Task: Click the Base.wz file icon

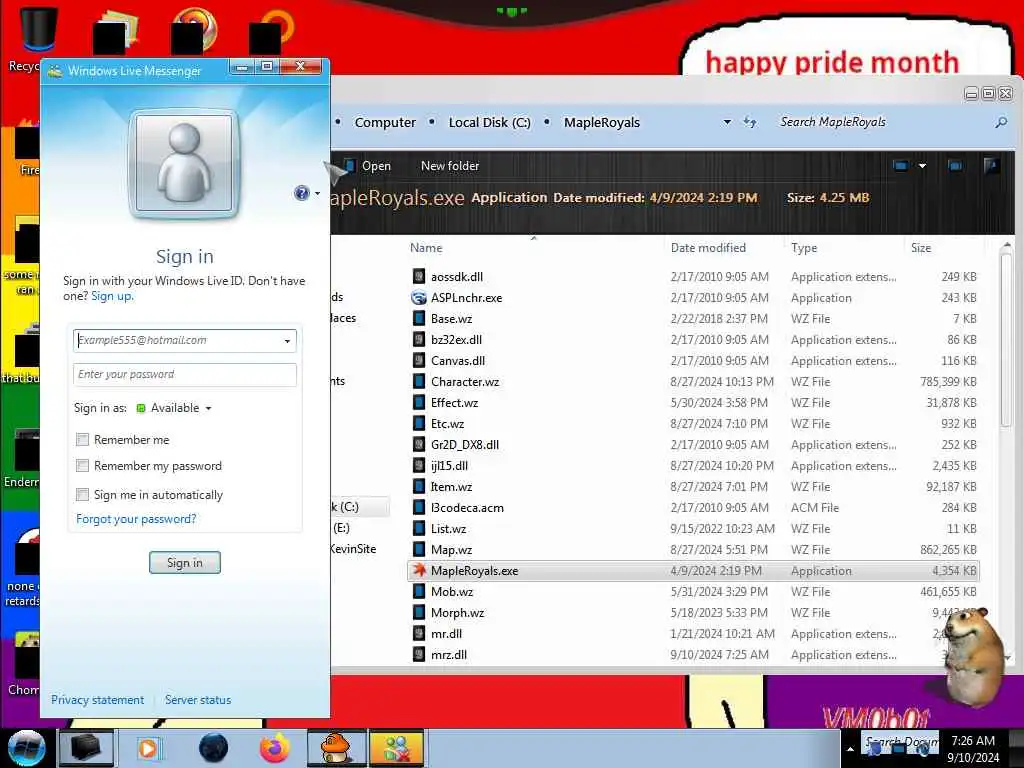Action: [x=419, y=319]
